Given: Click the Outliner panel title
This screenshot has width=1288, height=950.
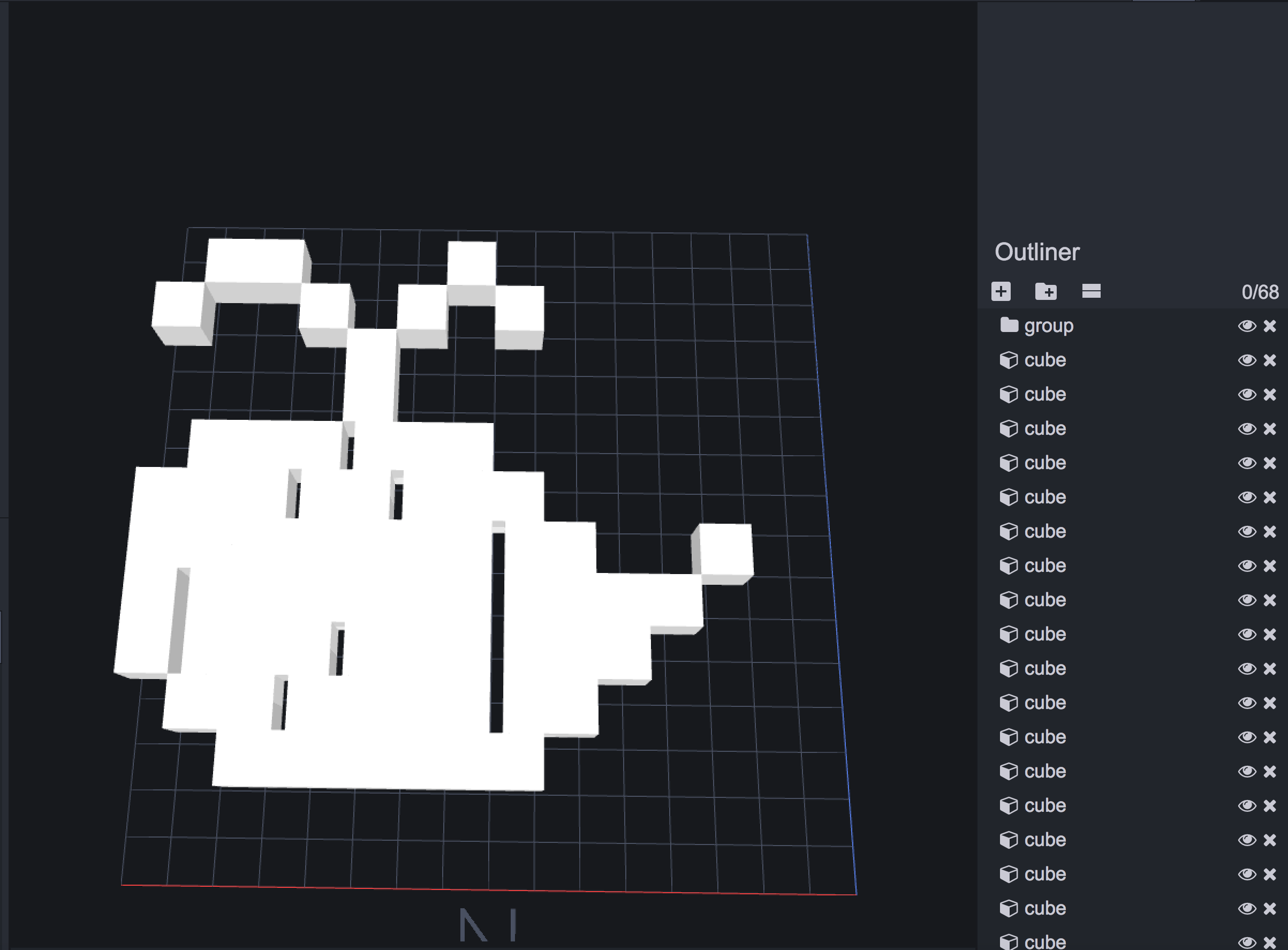Looking at the screenshot, I should point(1037,252).
